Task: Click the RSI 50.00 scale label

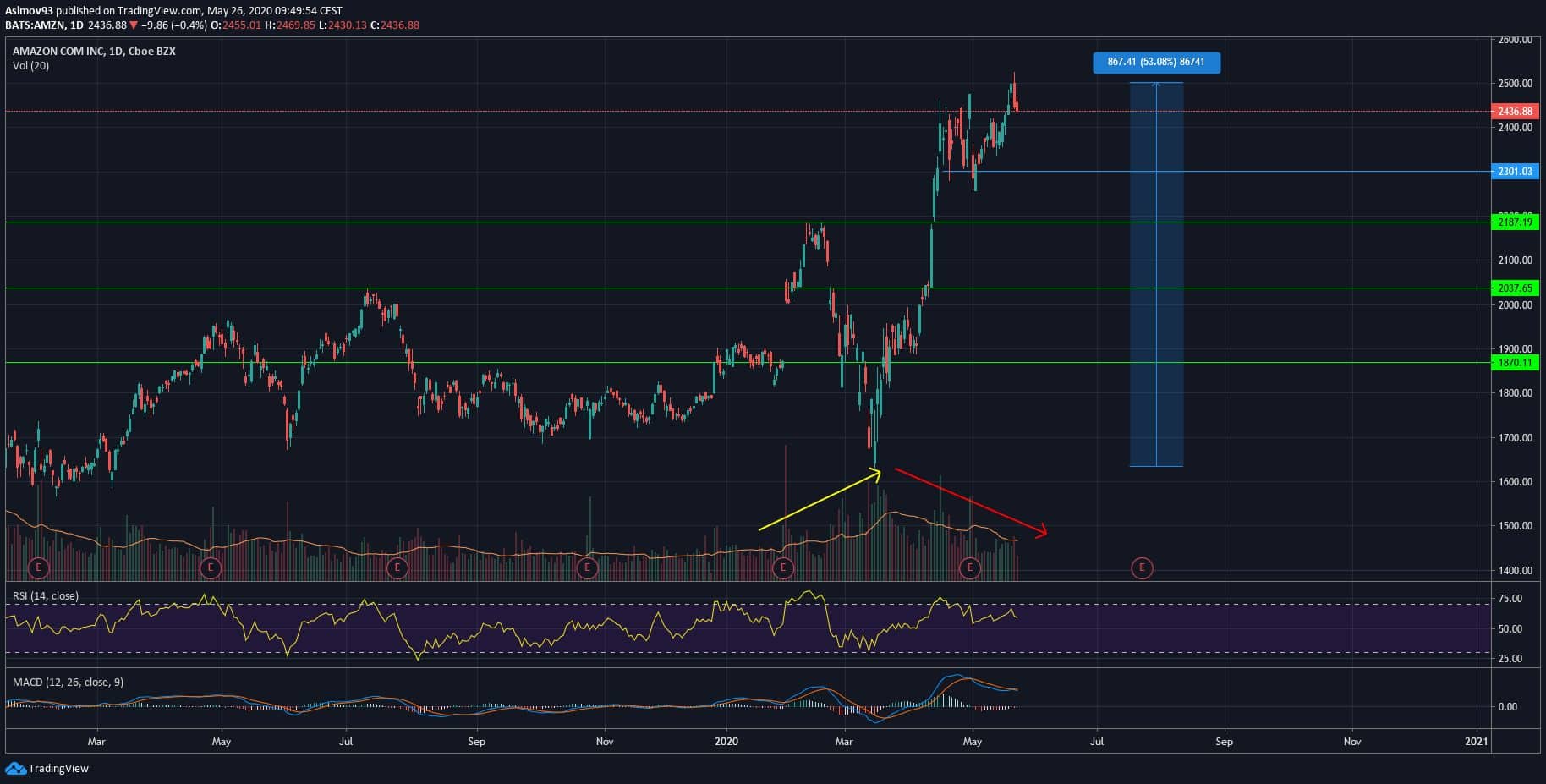Action: [1510, 629]
